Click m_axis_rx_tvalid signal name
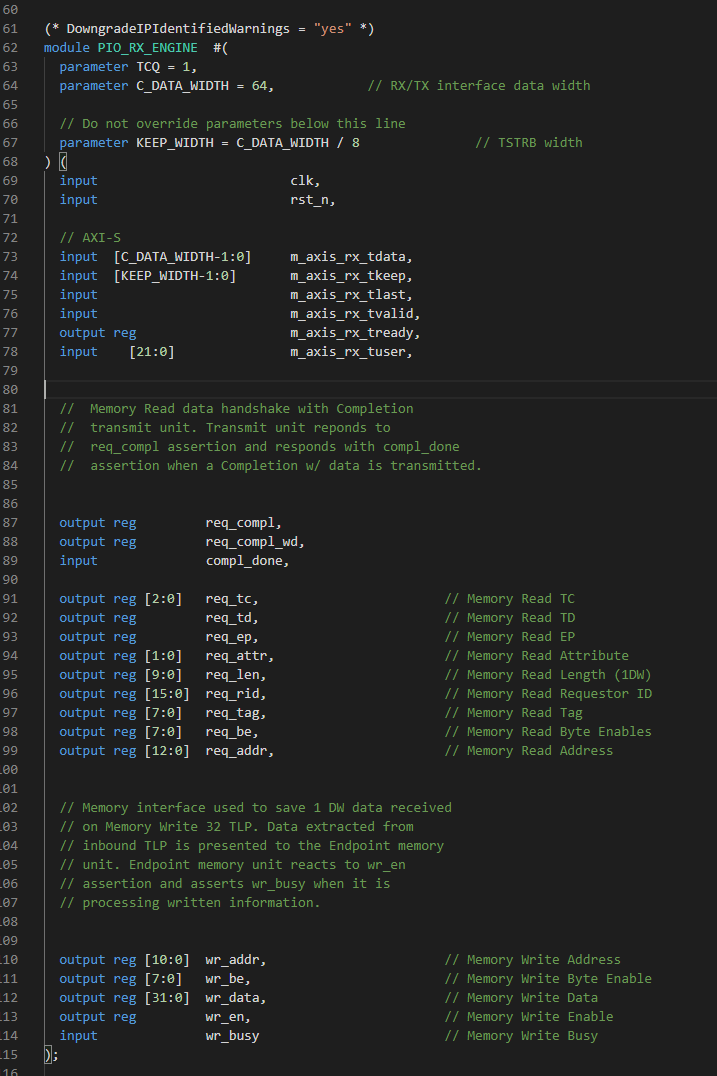The image size is (717, 1076). (352, 314)
